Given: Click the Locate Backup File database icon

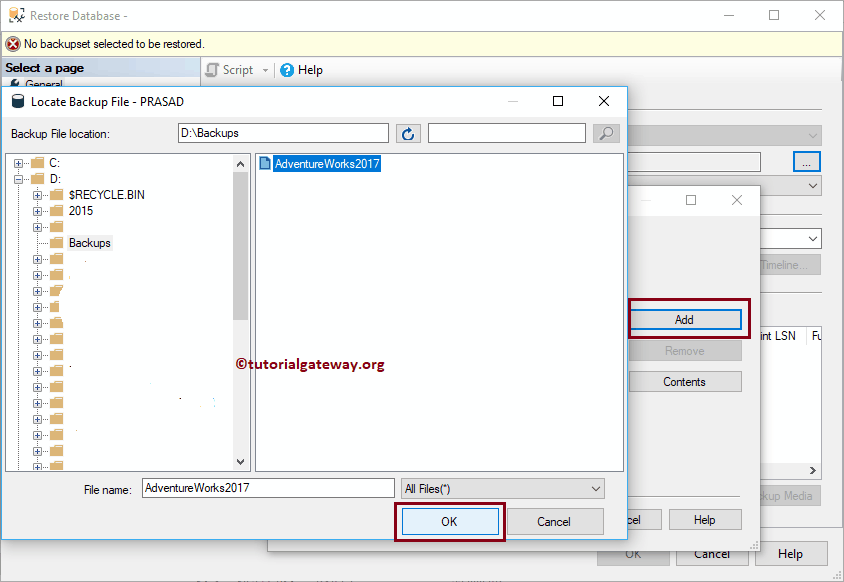Looking at the screenshot, I should coord(16,101).
